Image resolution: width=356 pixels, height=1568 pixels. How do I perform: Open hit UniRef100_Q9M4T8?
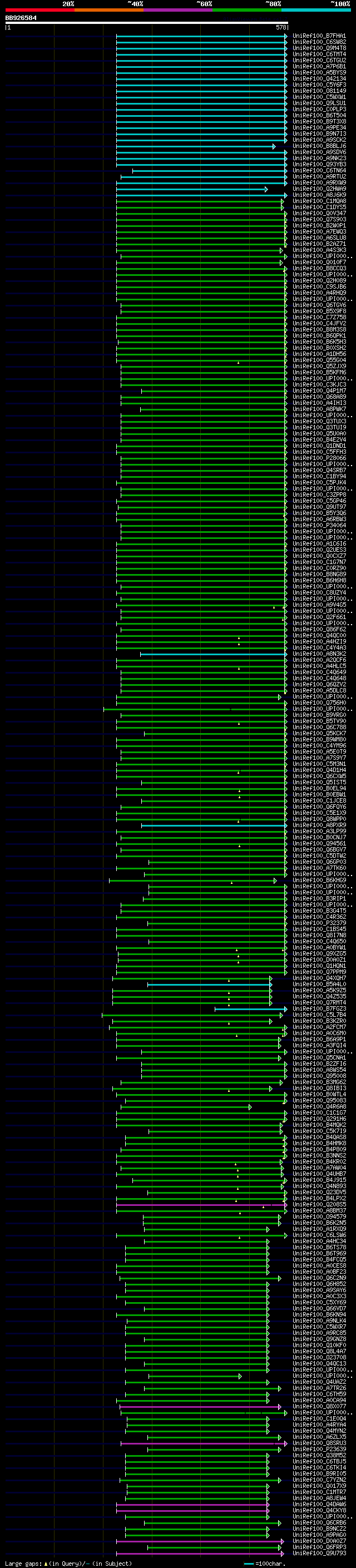(319, 48)
